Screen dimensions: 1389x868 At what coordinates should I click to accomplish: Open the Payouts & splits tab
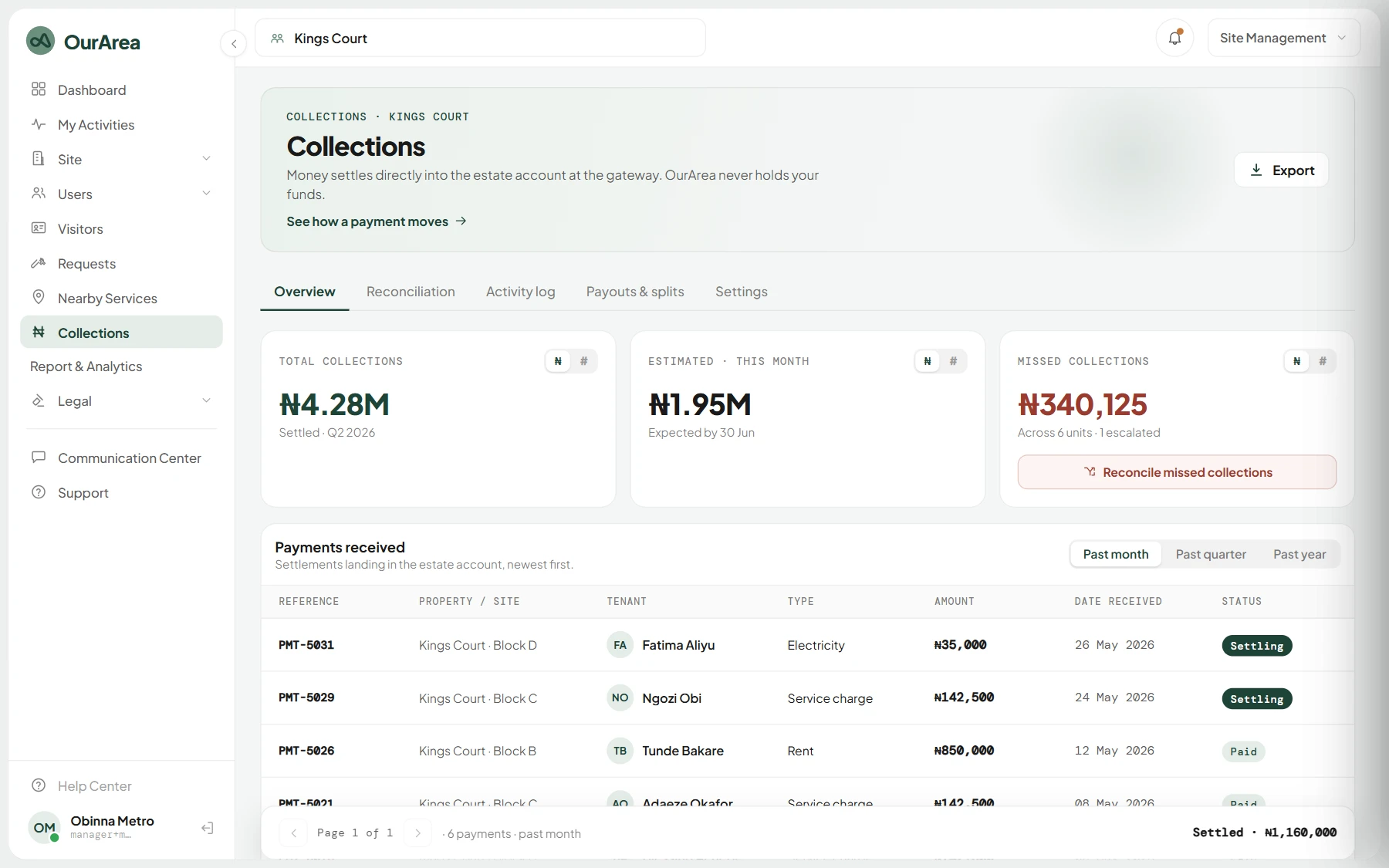coord(635,292)
